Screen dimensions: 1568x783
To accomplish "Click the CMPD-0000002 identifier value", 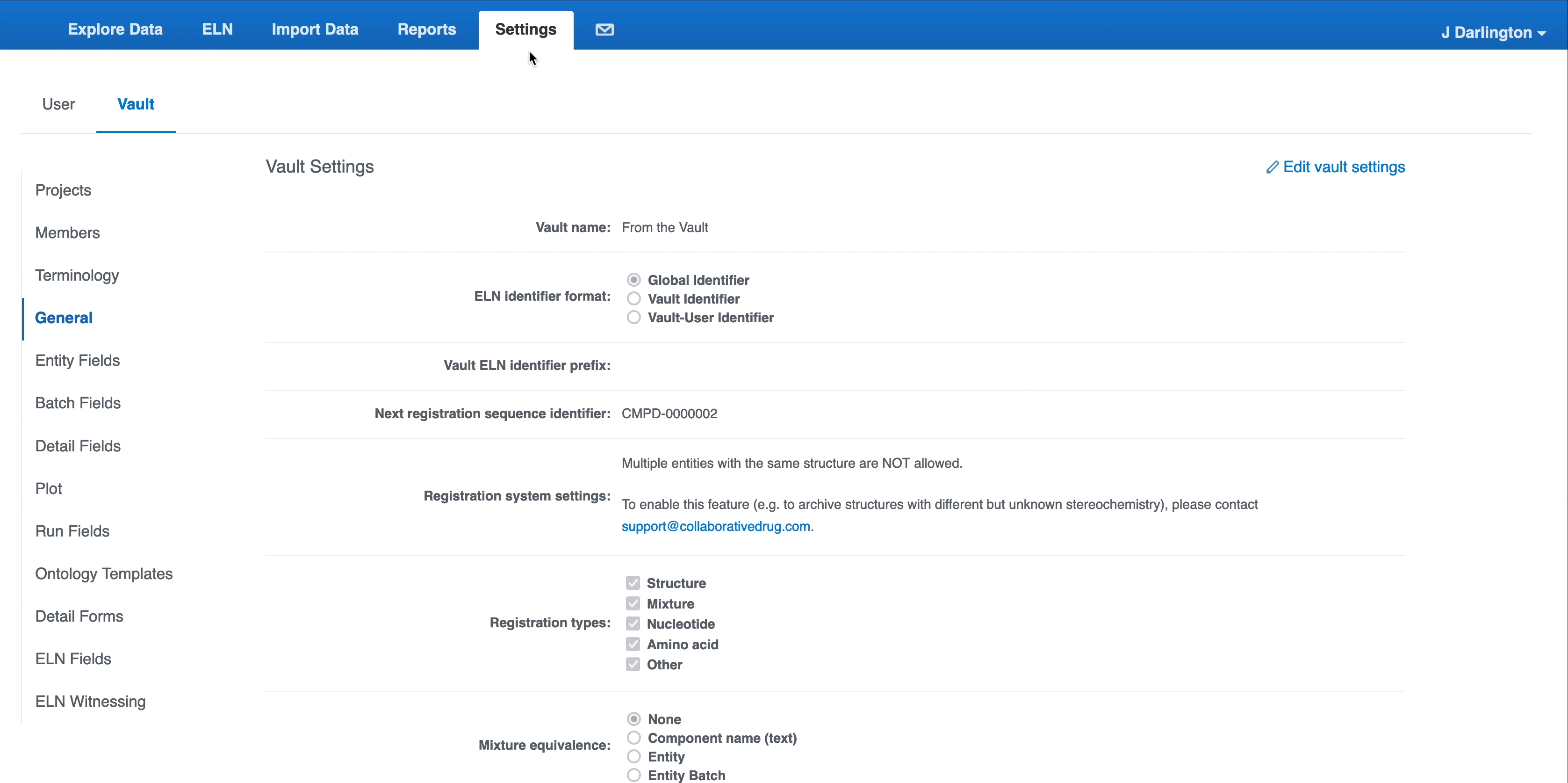I will 669,414.
